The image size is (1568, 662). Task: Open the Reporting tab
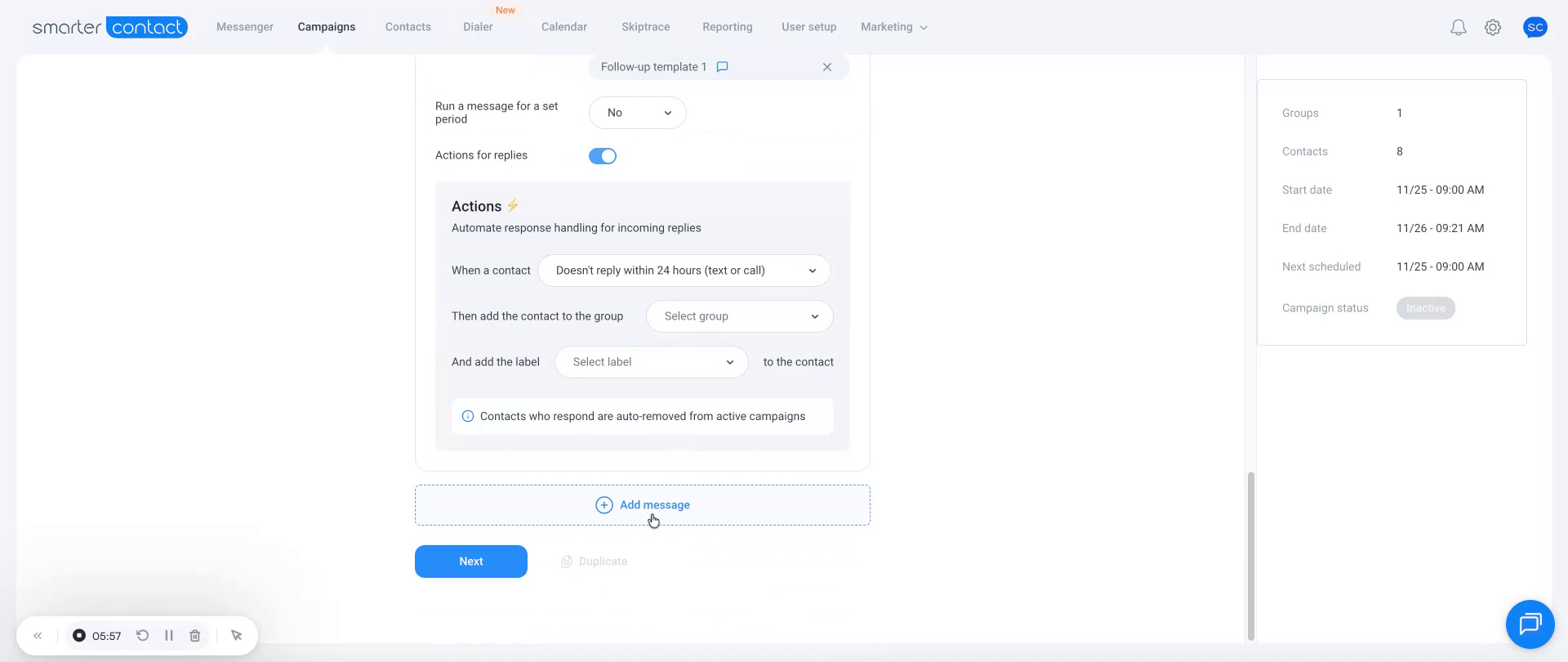click(728, 27)
